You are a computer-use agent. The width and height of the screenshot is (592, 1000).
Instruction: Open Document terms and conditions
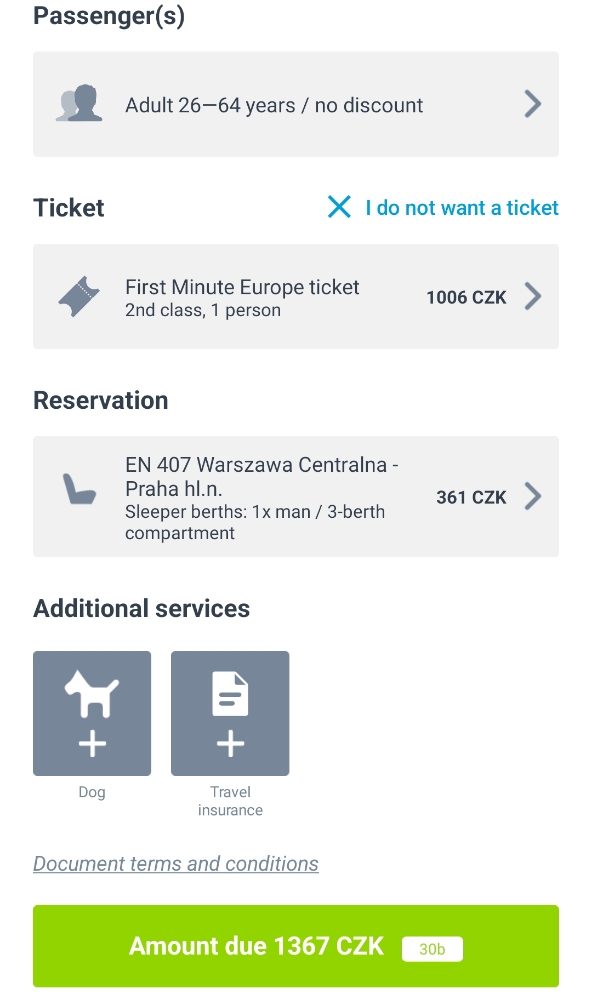(x=176, y=864)
